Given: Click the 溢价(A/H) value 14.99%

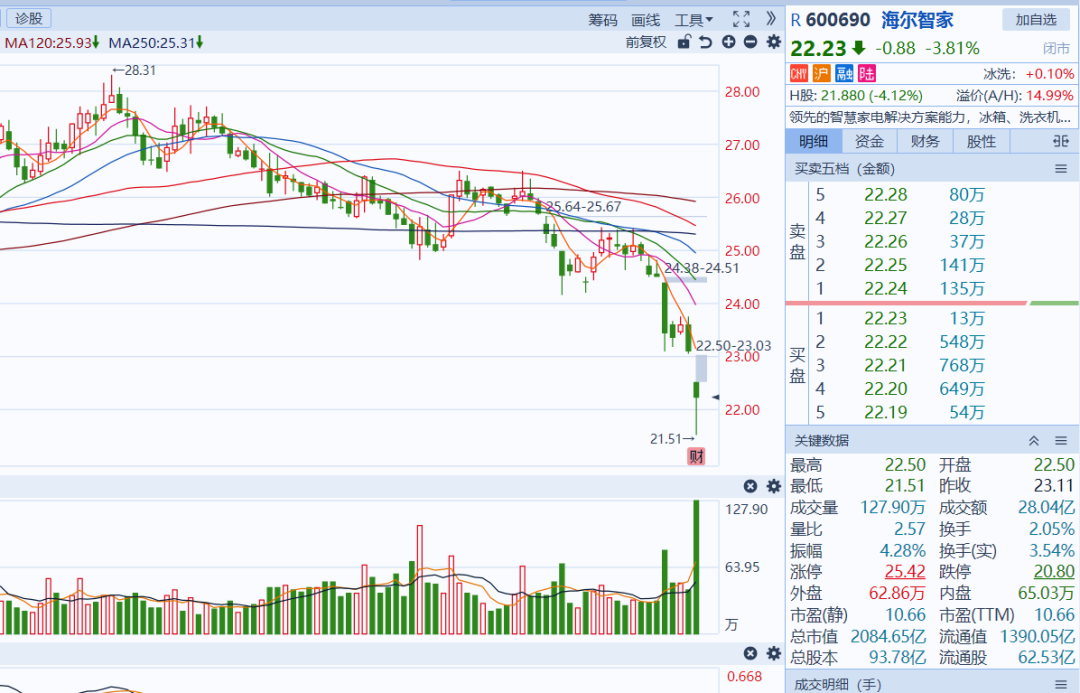Looking at the screenshot, I should (1050, 95).
